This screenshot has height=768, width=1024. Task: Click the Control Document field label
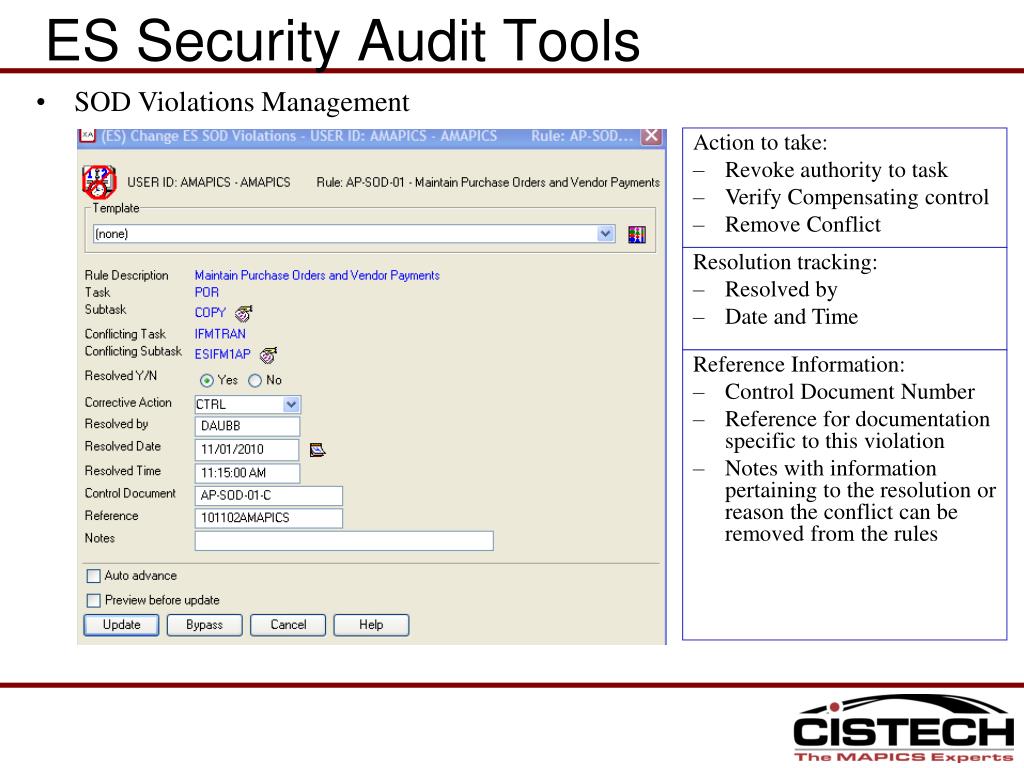tap(130, 493)
